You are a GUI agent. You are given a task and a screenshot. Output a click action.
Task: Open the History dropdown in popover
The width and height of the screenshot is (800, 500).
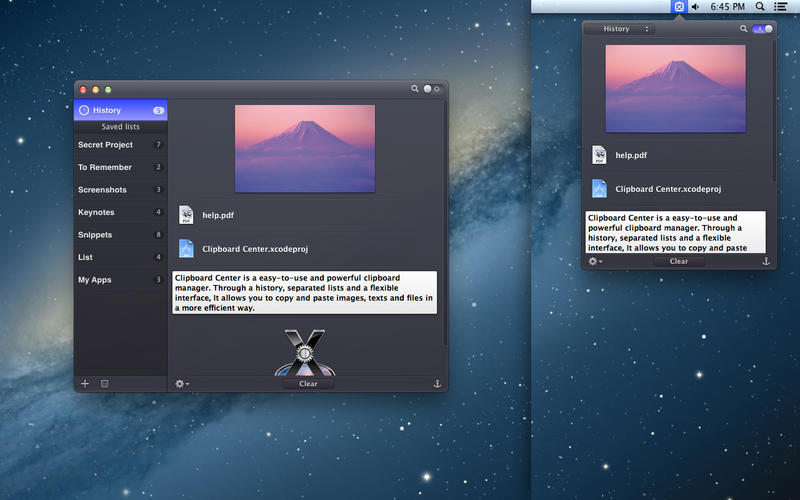coord(620,29)
